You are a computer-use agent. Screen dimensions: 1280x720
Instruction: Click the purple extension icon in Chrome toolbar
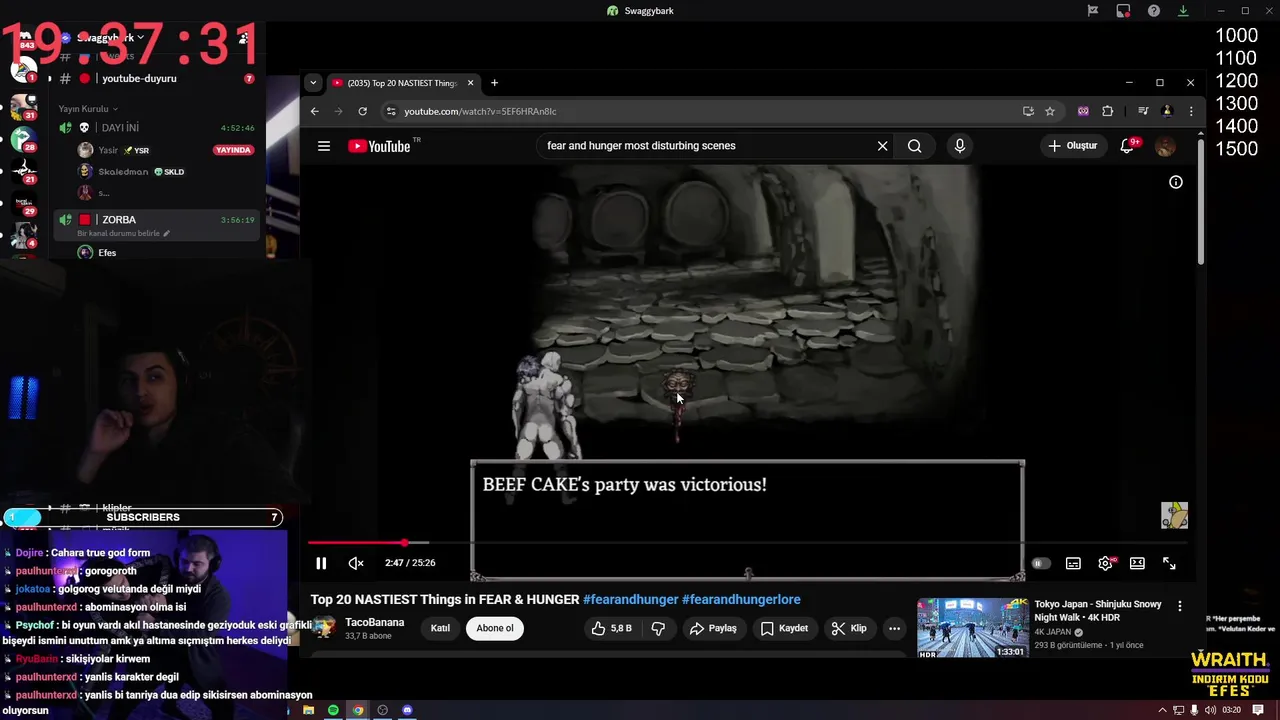click(1083, 111)
